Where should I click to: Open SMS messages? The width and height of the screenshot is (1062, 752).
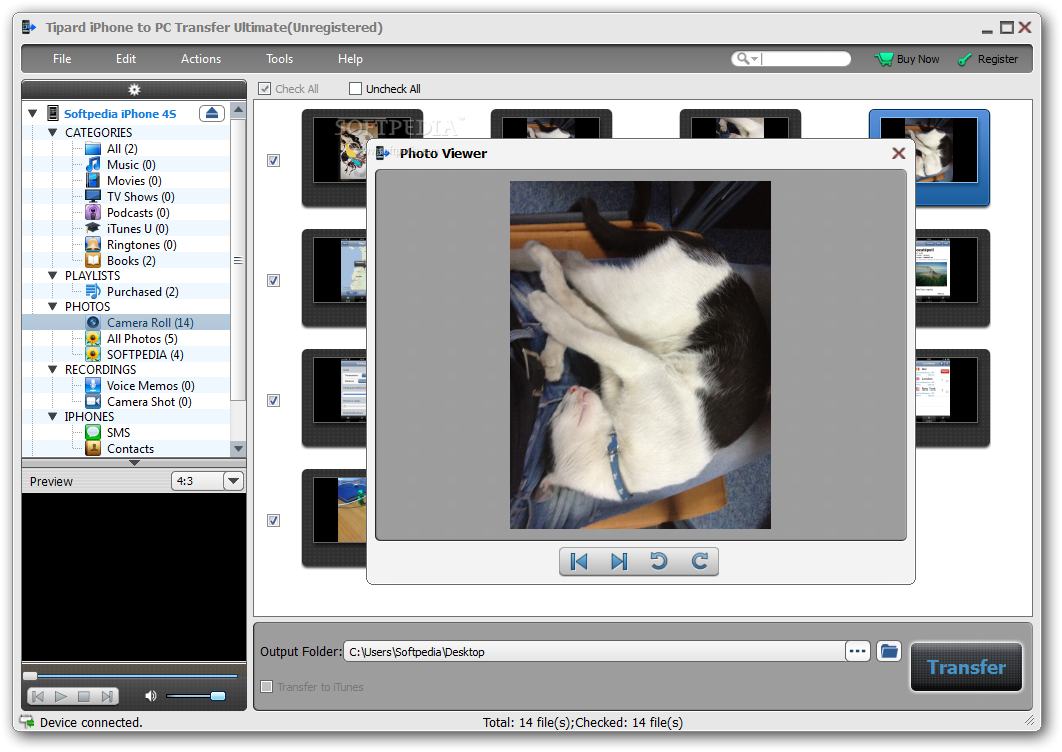click(118, 432)
